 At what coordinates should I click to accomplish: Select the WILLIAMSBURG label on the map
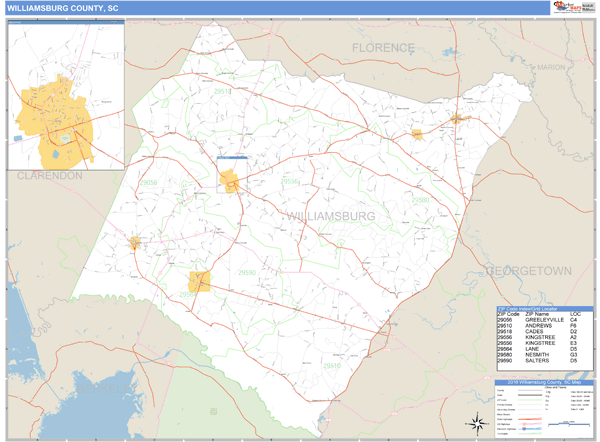331,216
